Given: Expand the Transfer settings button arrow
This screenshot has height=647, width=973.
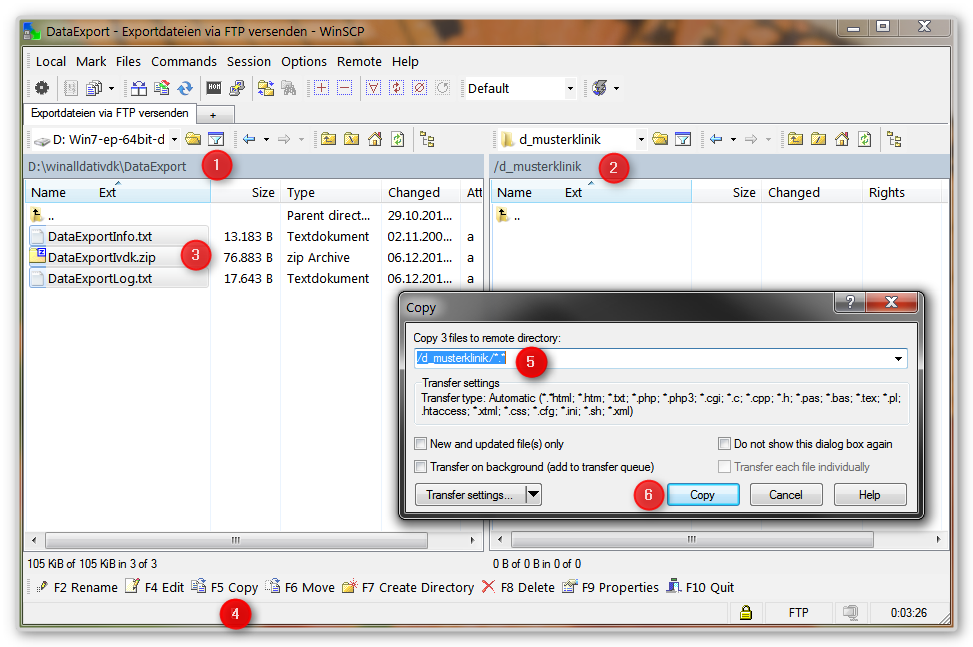Looking at the screenshot, I should [532, 494].
